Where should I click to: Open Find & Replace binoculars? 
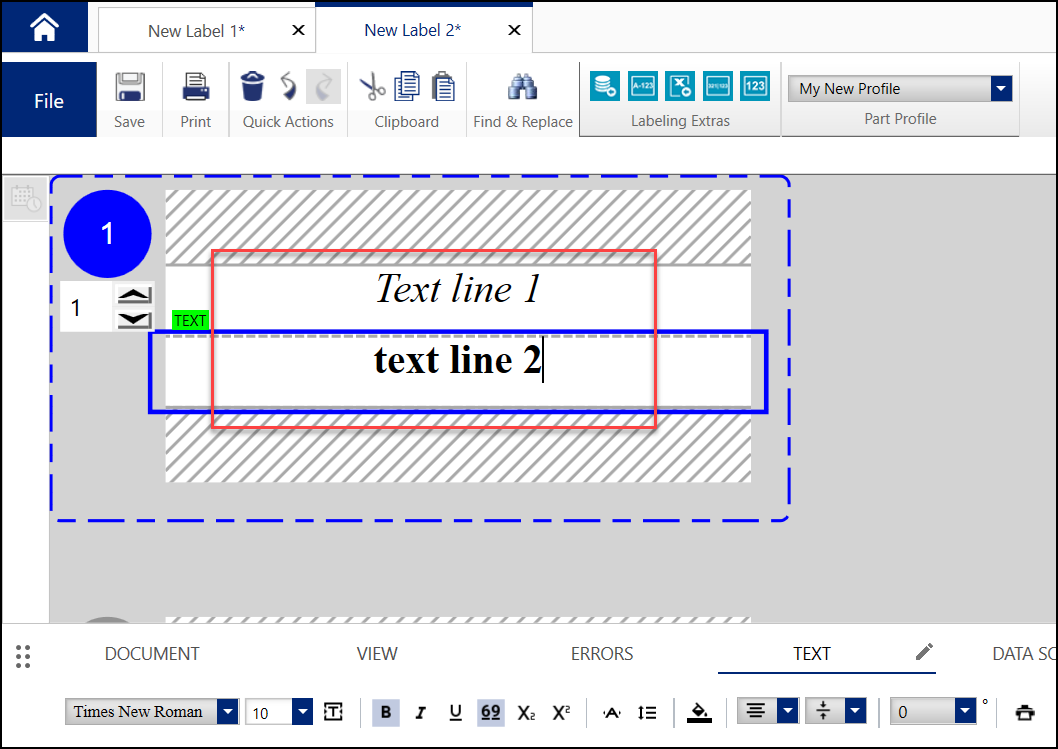click(522, 88)
